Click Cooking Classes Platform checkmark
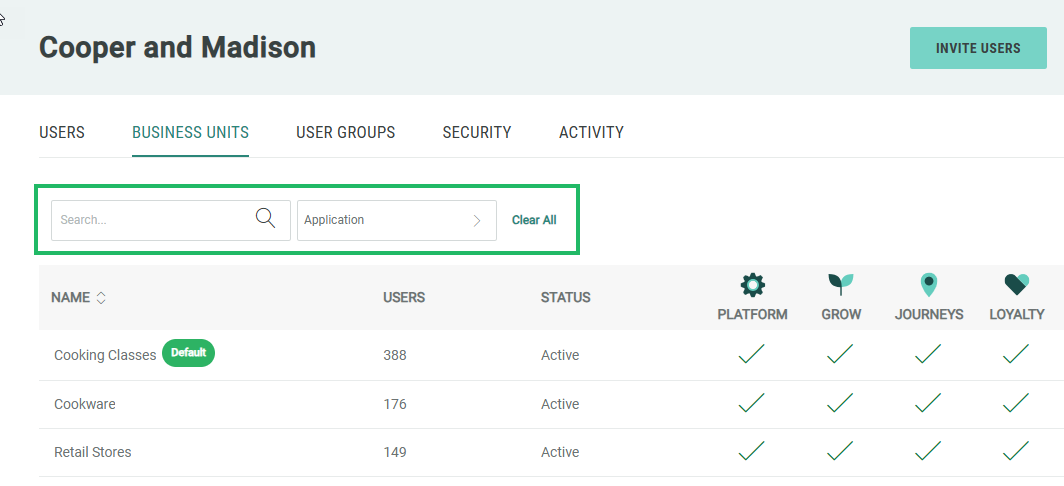This screenshot has width=1064, height=486. [752, 354]
